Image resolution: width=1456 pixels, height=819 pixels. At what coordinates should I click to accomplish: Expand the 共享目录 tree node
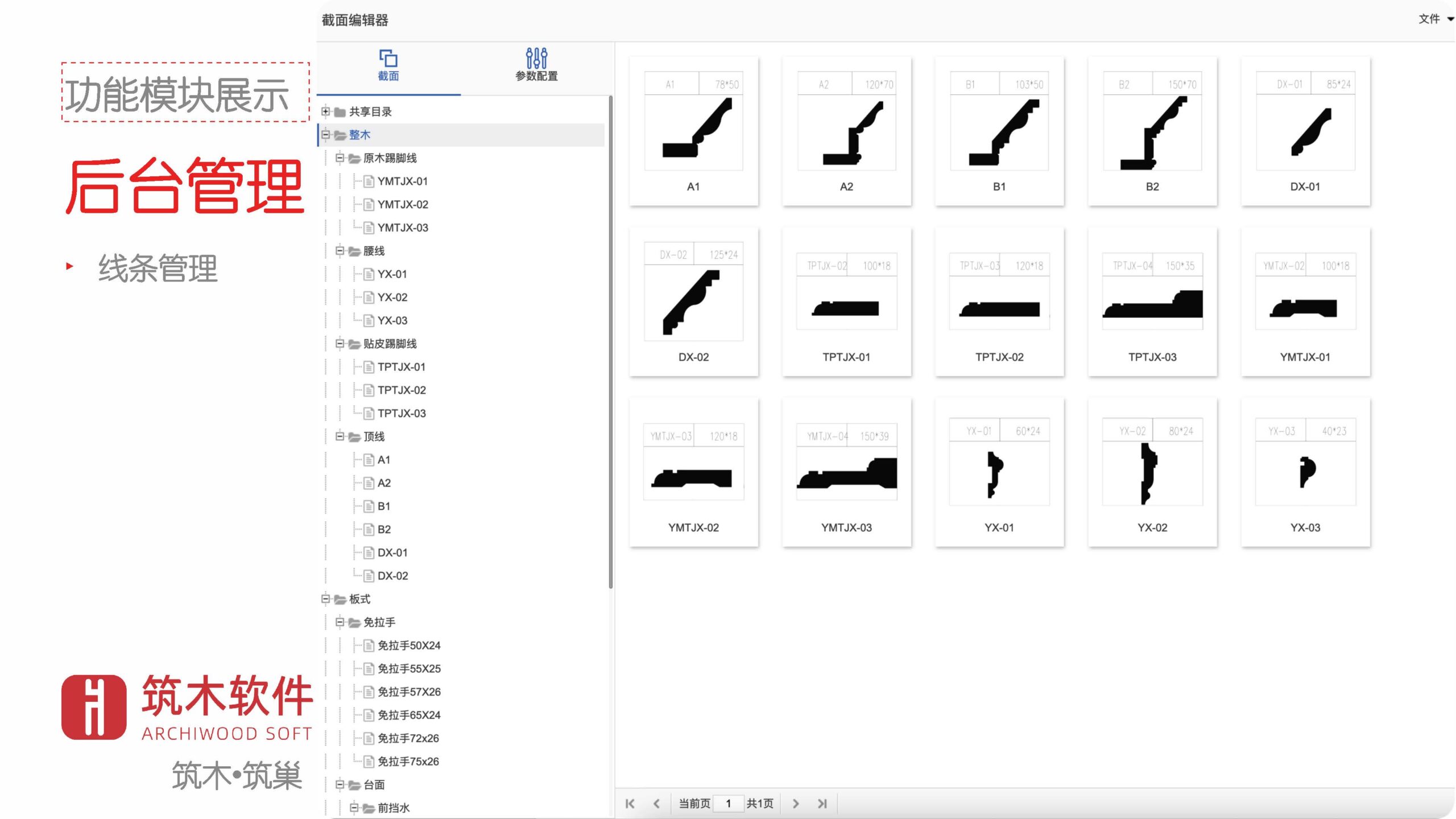click(326, 111)
